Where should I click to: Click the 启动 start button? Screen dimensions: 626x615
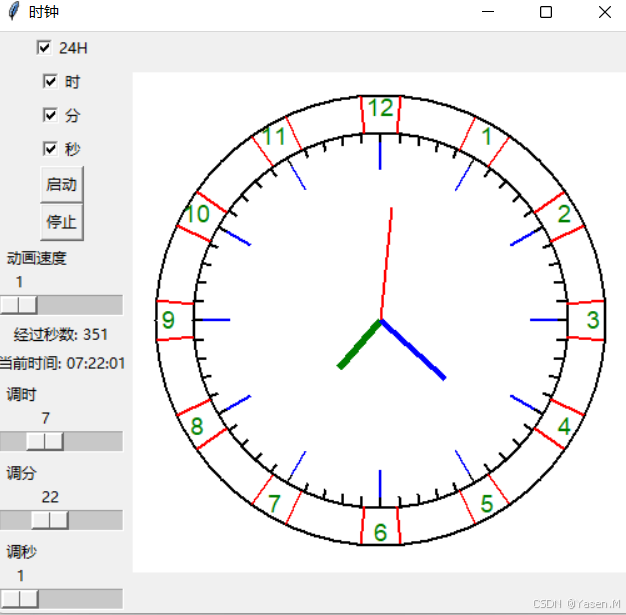pos(61,184)
